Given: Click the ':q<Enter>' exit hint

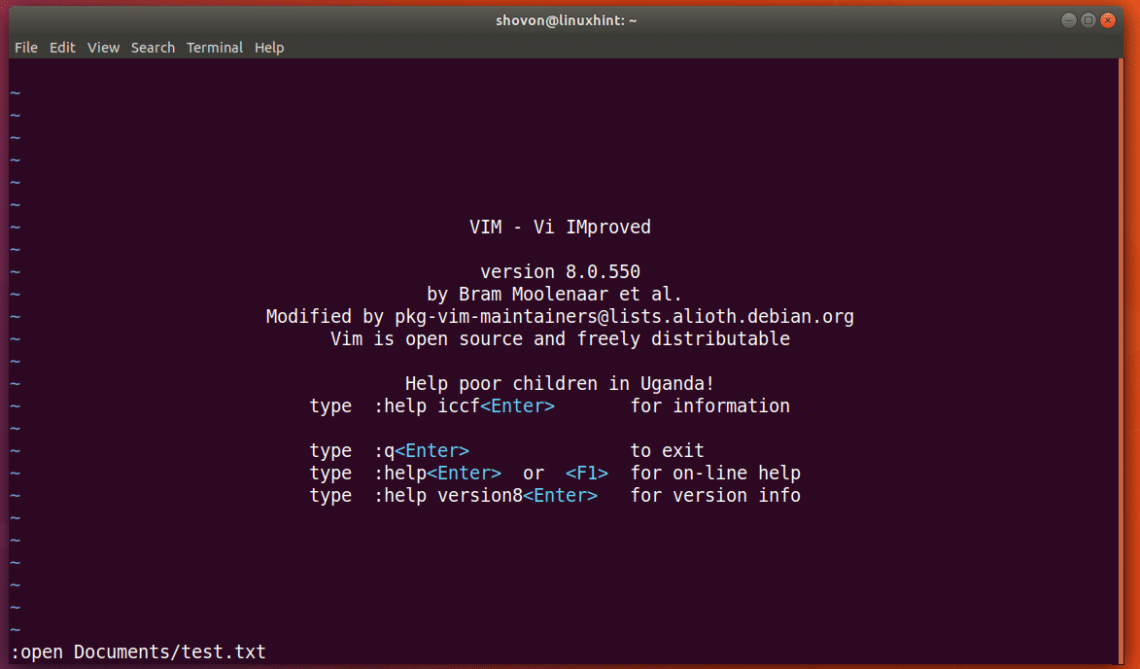Looking at the screenshot, I should point(422,451).
